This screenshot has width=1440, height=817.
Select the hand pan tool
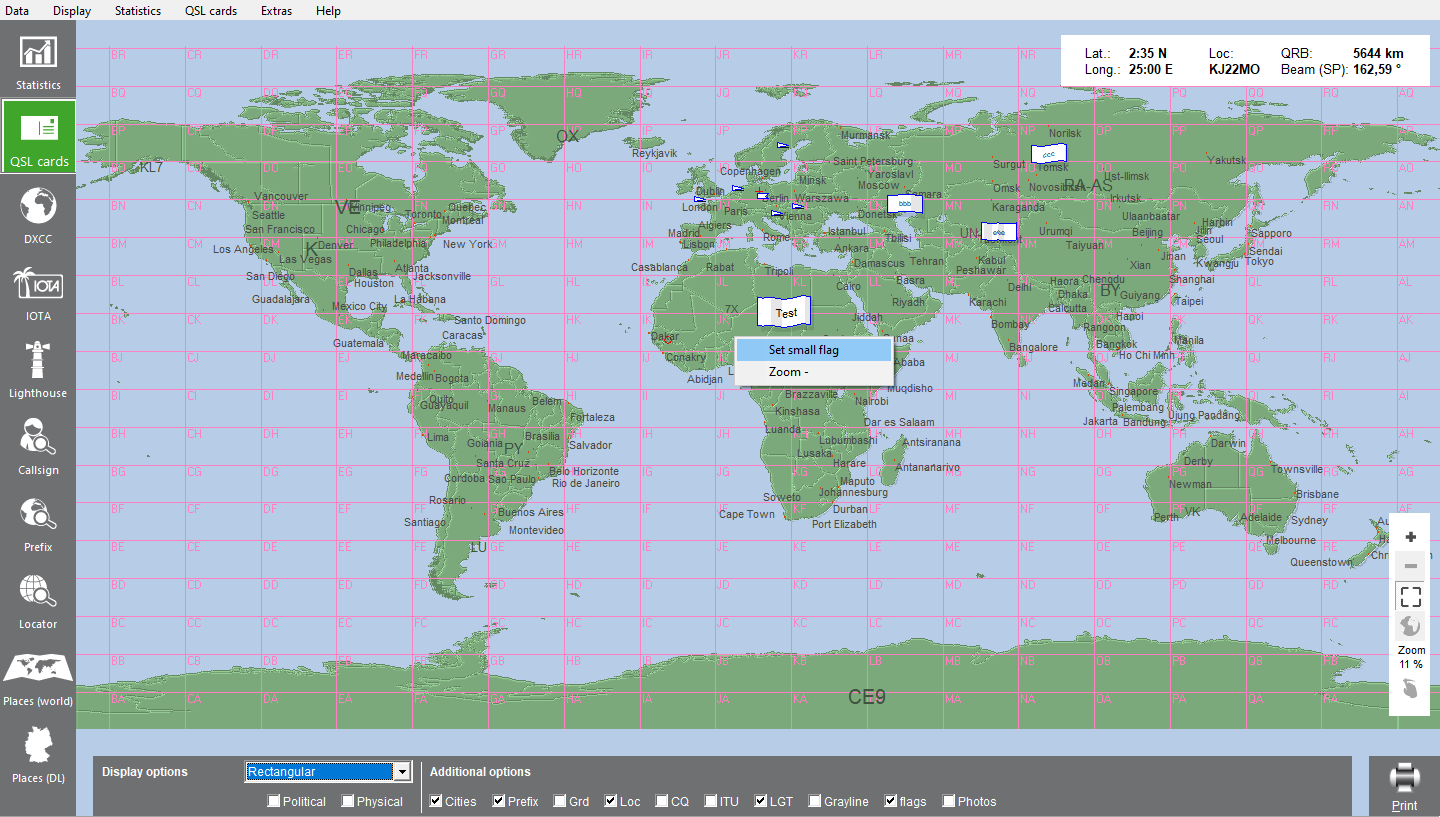[x=1411, y=690]
